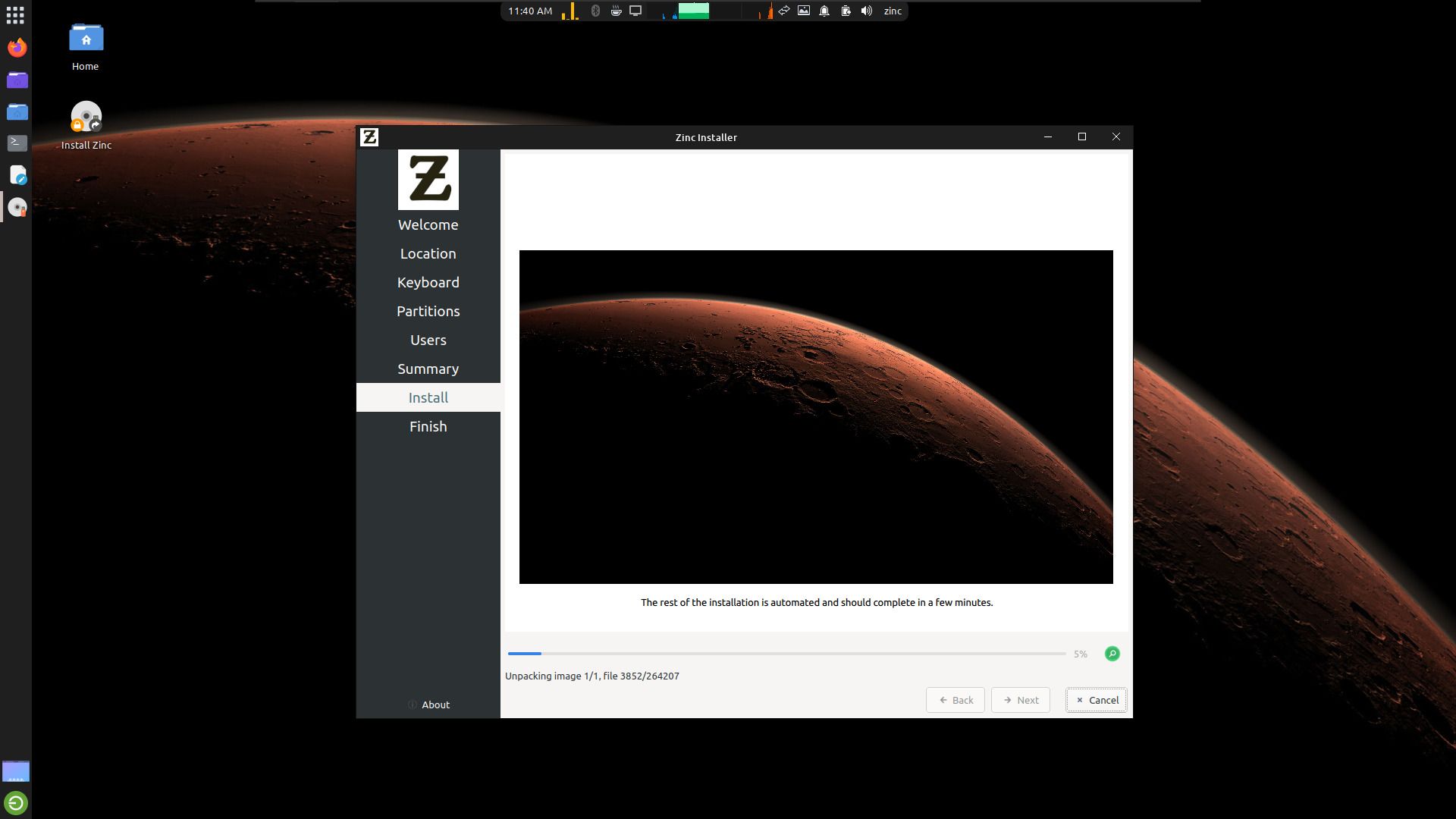
Task: Click the Cancel button to abort installation
Action: point(1096,699)
